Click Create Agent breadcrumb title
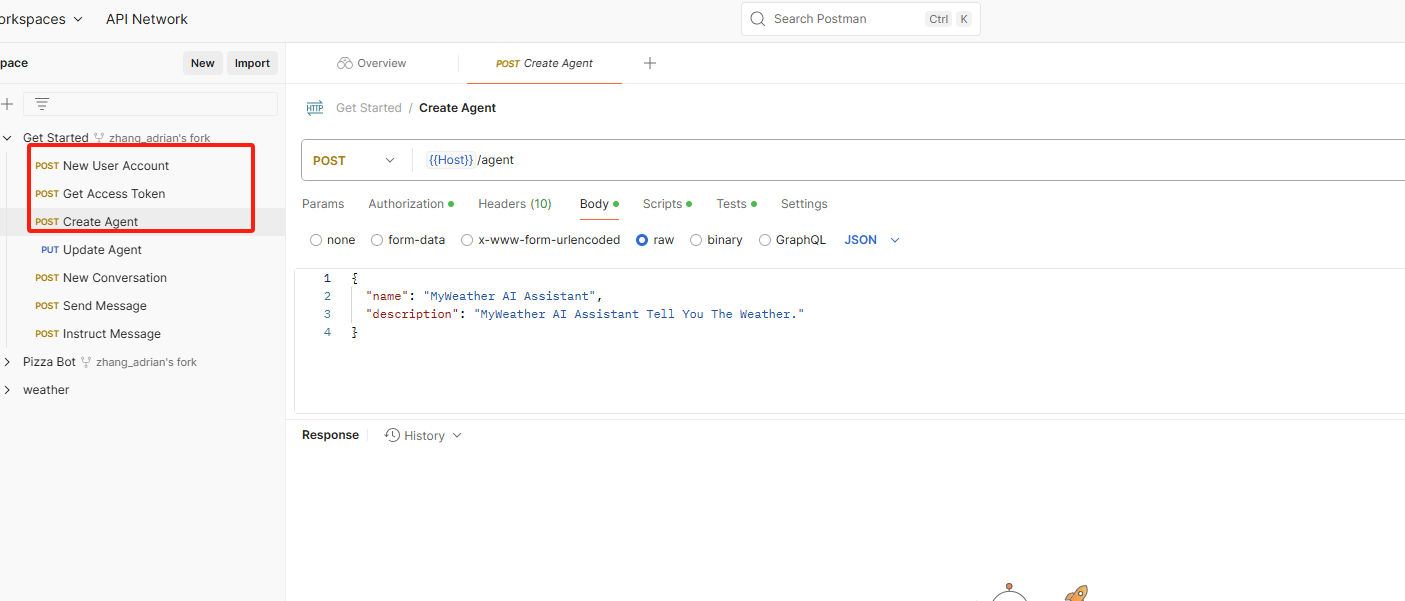This screenshot has height=601, width=1405. 458,108
